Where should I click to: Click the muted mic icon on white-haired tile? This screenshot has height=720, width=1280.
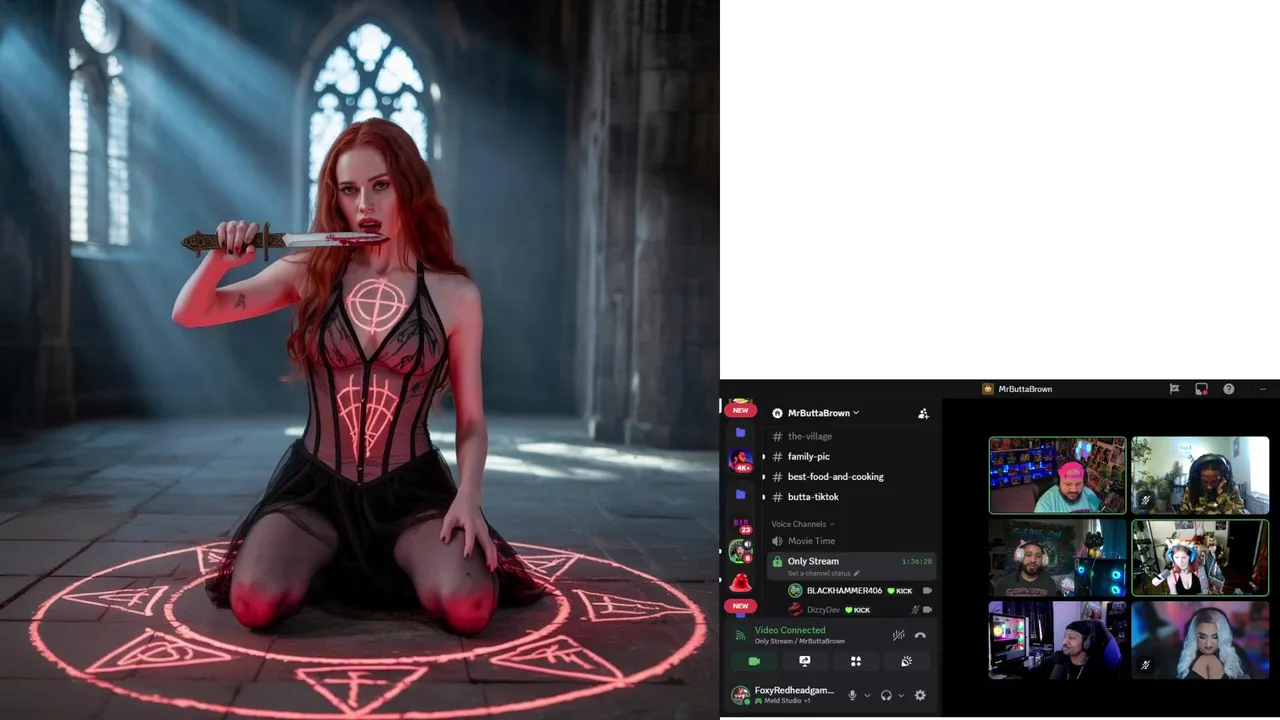coord(1146,664)
